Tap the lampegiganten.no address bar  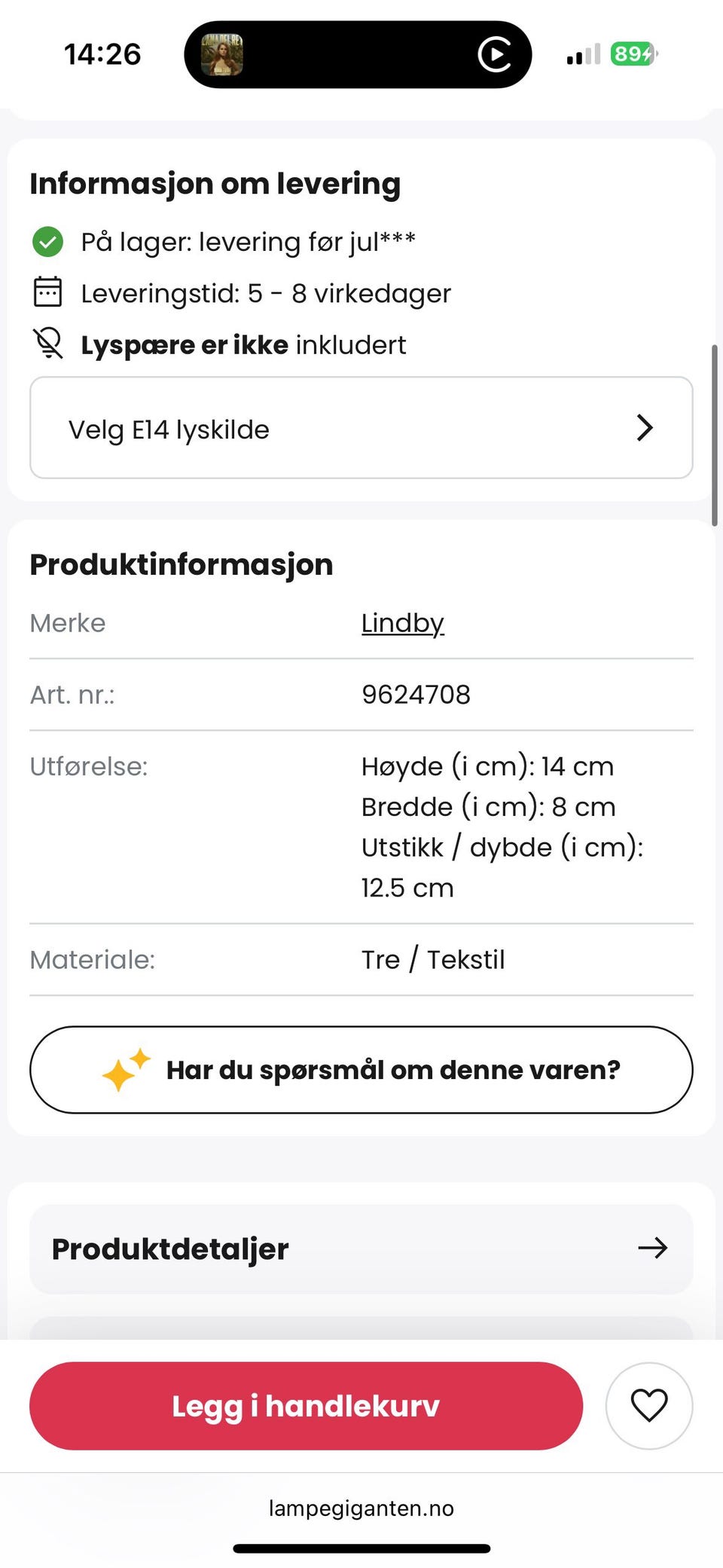tap(361, 1508)
